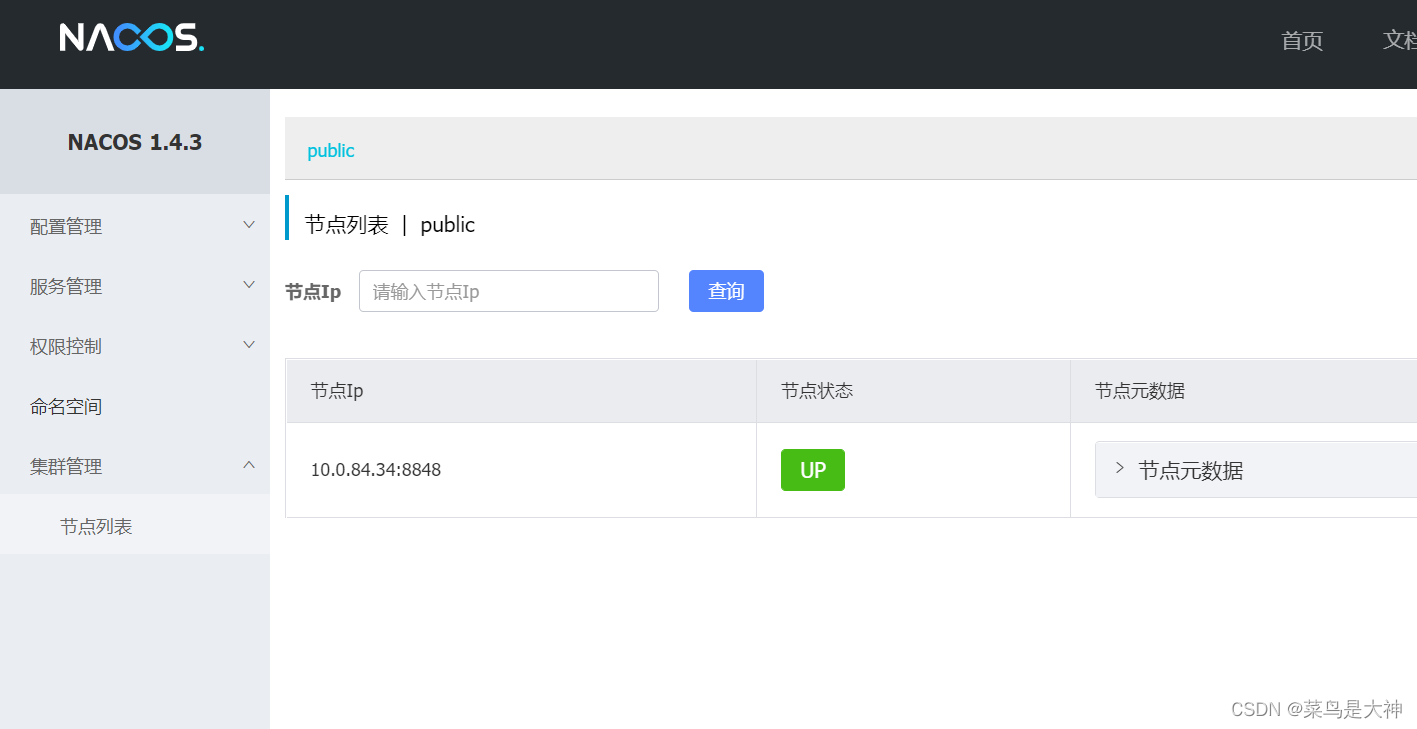1417x729 pixels.
Task: Click the chevron next to 配置管理
Action: (x=249, y=225)
